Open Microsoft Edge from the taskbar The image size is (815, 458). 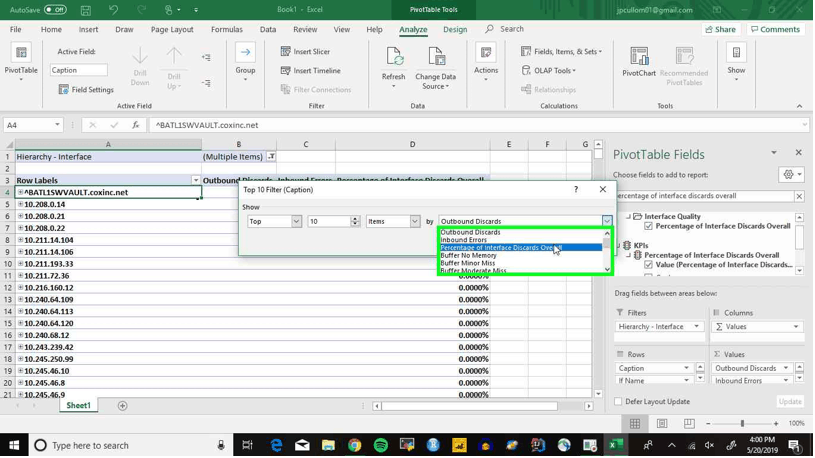tap(276, 445)
